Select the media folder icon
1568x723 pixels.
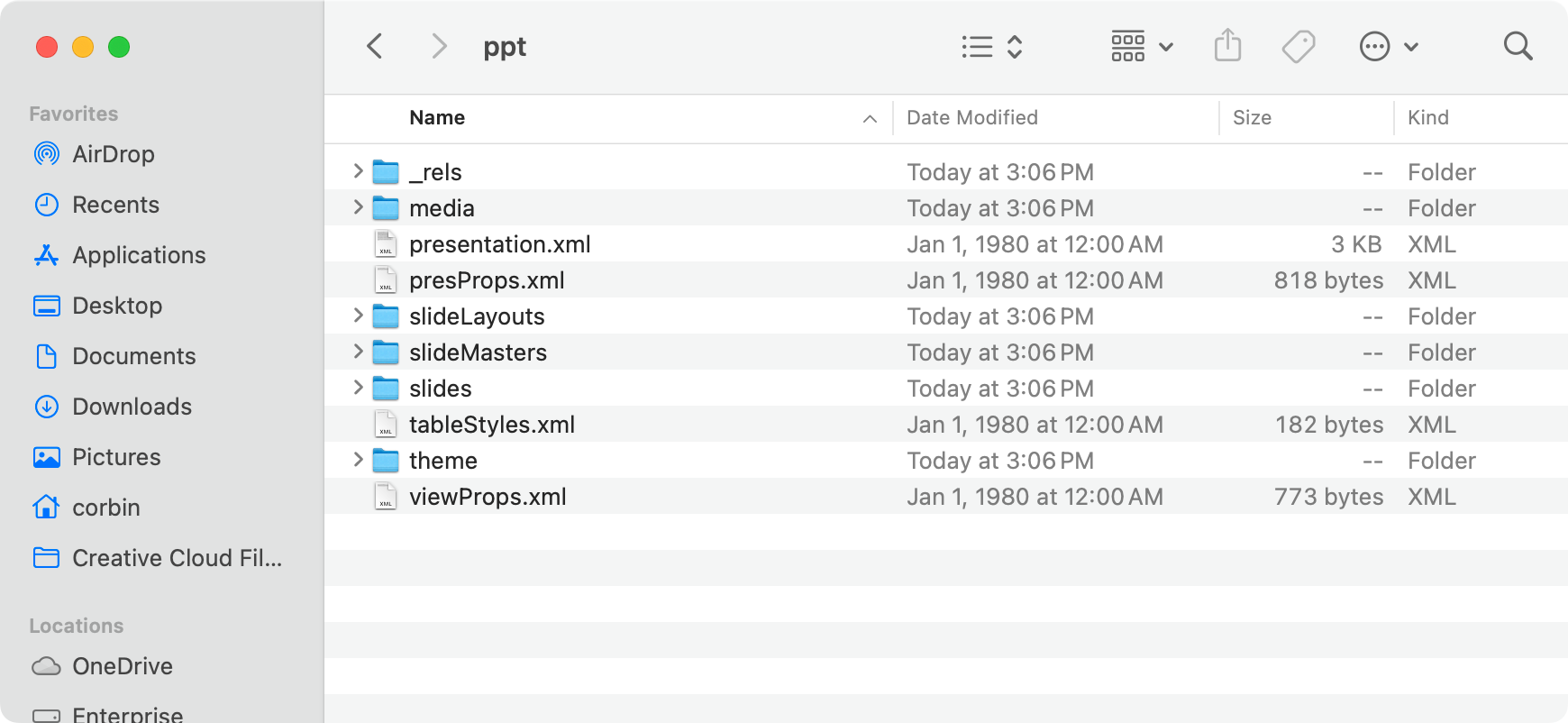click(x=386, y=207)
